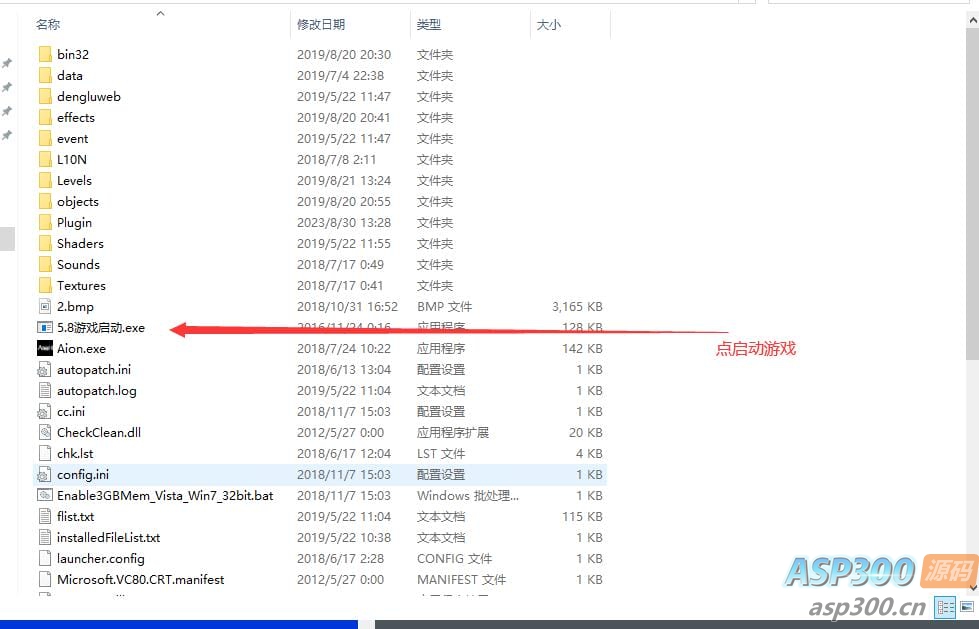Select the Microsoft.VC80.CRT.manifest file icon
This screenshot has height=629, width=979.
[x=45, y=580]
